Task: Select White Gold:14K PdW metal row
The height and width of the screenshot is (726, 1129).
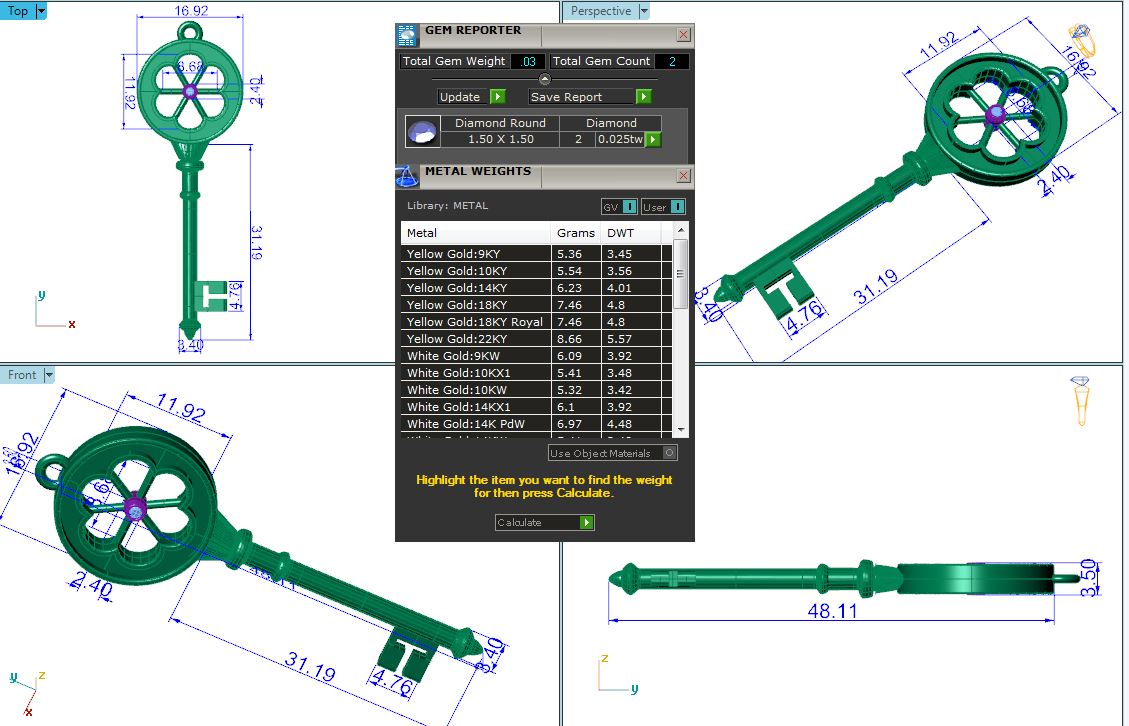Action: [476, 424]
